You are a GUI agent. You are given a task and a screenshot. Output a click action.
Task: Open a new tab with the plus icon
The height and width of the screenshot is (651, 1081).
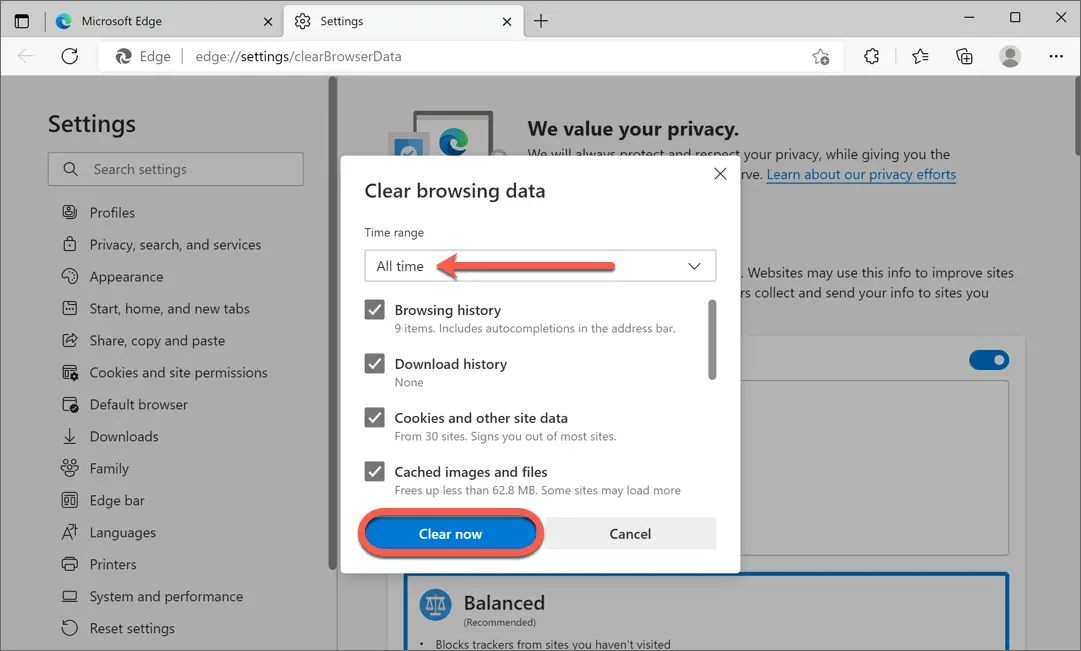click(x=541, y=20)
